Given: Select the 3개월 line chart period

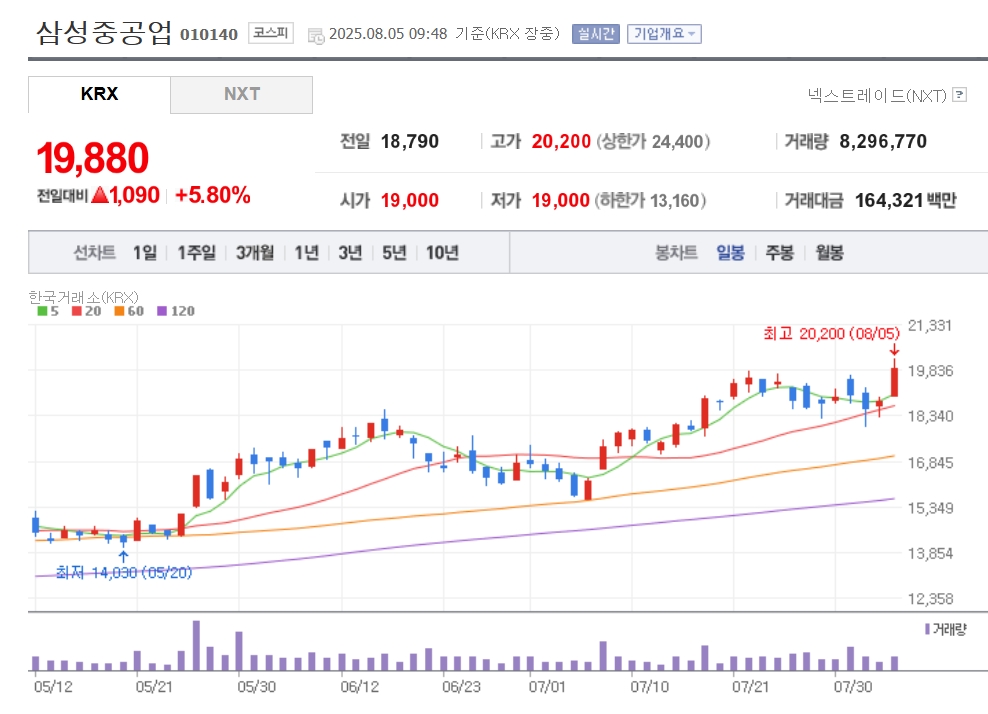Looking at the screenshot, I should [x=255, y=253].
